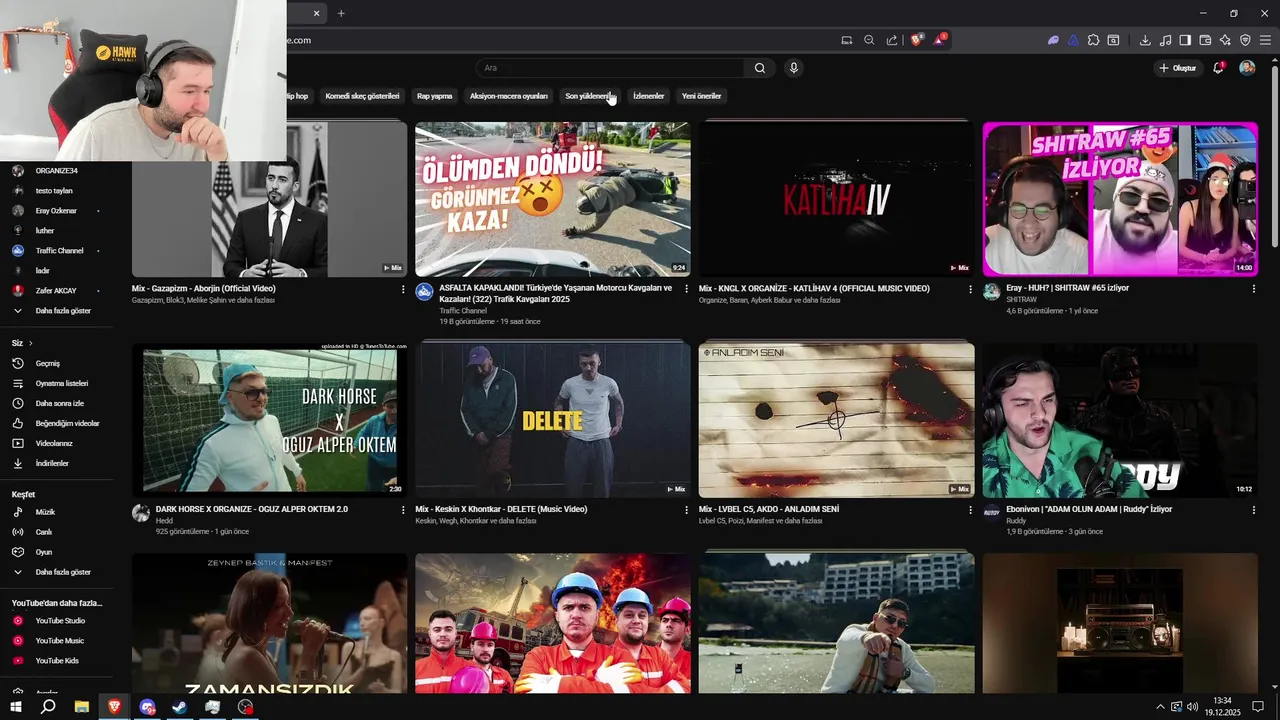Viewport: 1280px width, 720px height.
Task: Select the Rap yapma filter chip
Action: point(434,96)
